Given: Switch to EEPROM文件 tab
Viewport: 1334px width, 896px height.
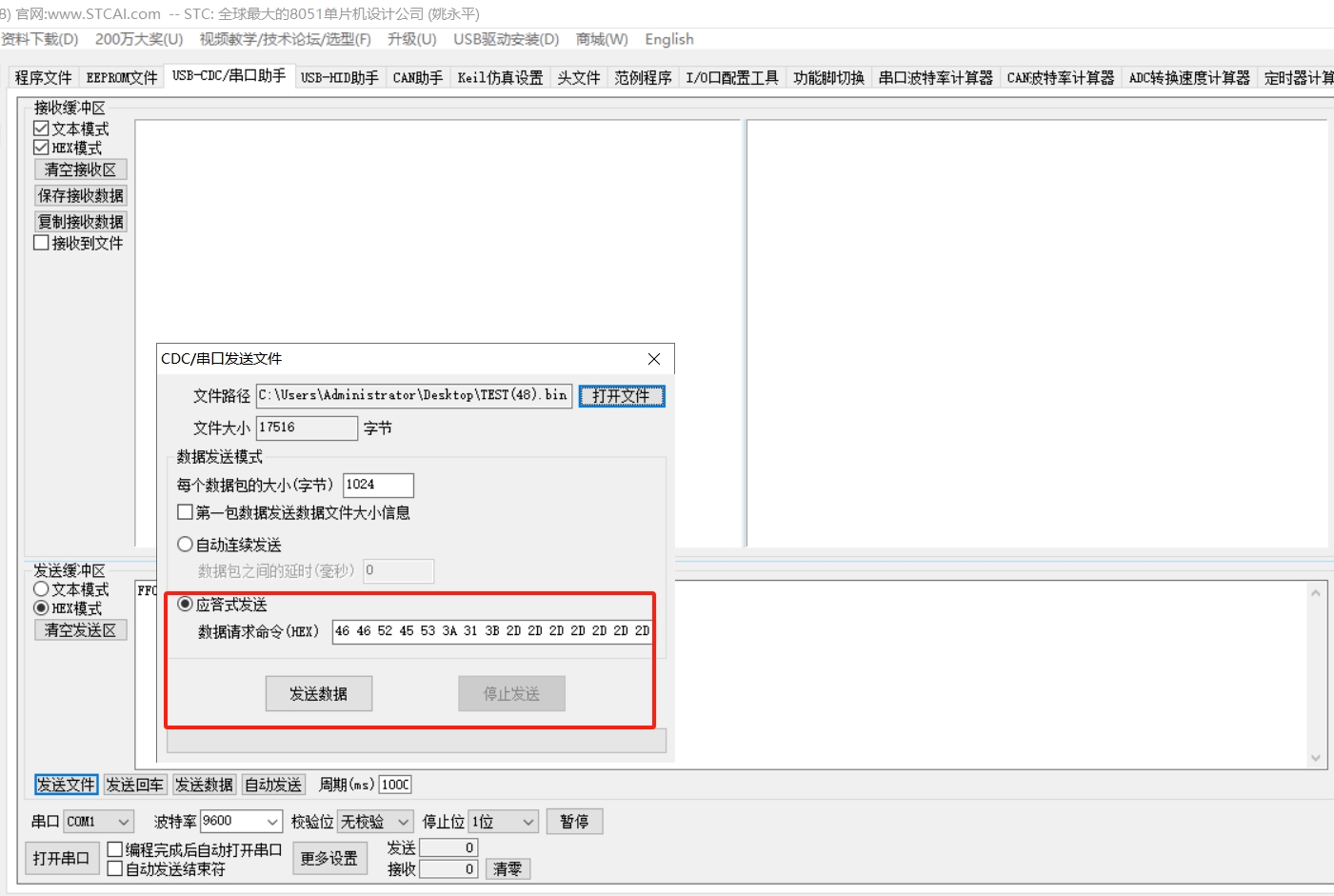Looking at the screenshot, I should coord(122,78).
